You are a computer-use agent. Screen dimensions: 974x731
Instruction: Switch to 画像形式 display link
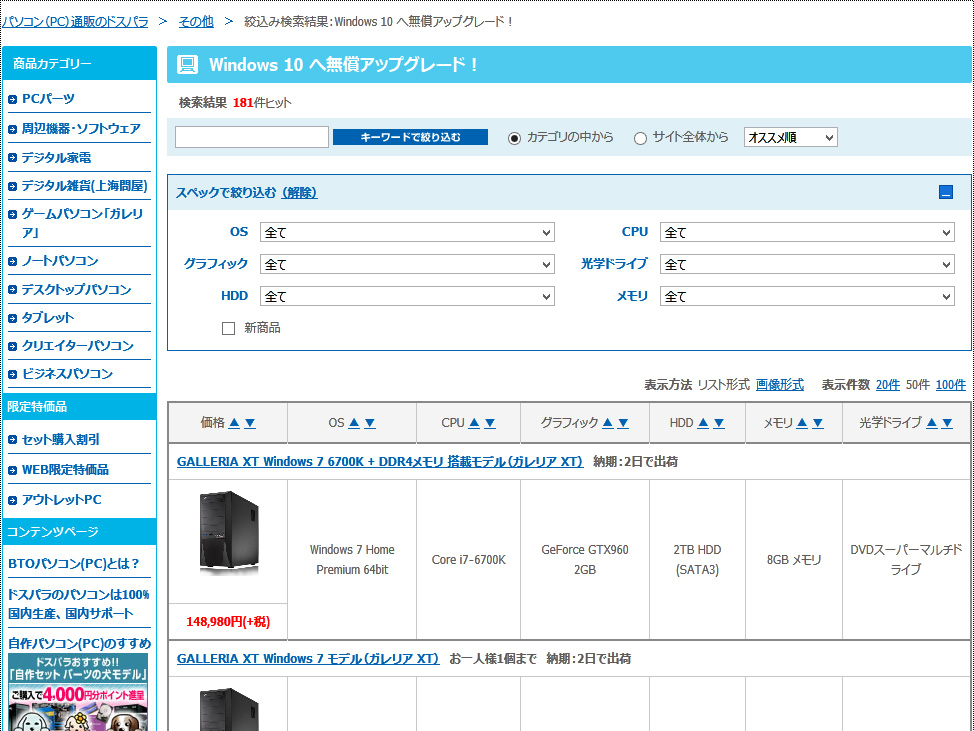click(x=779, y=385)
